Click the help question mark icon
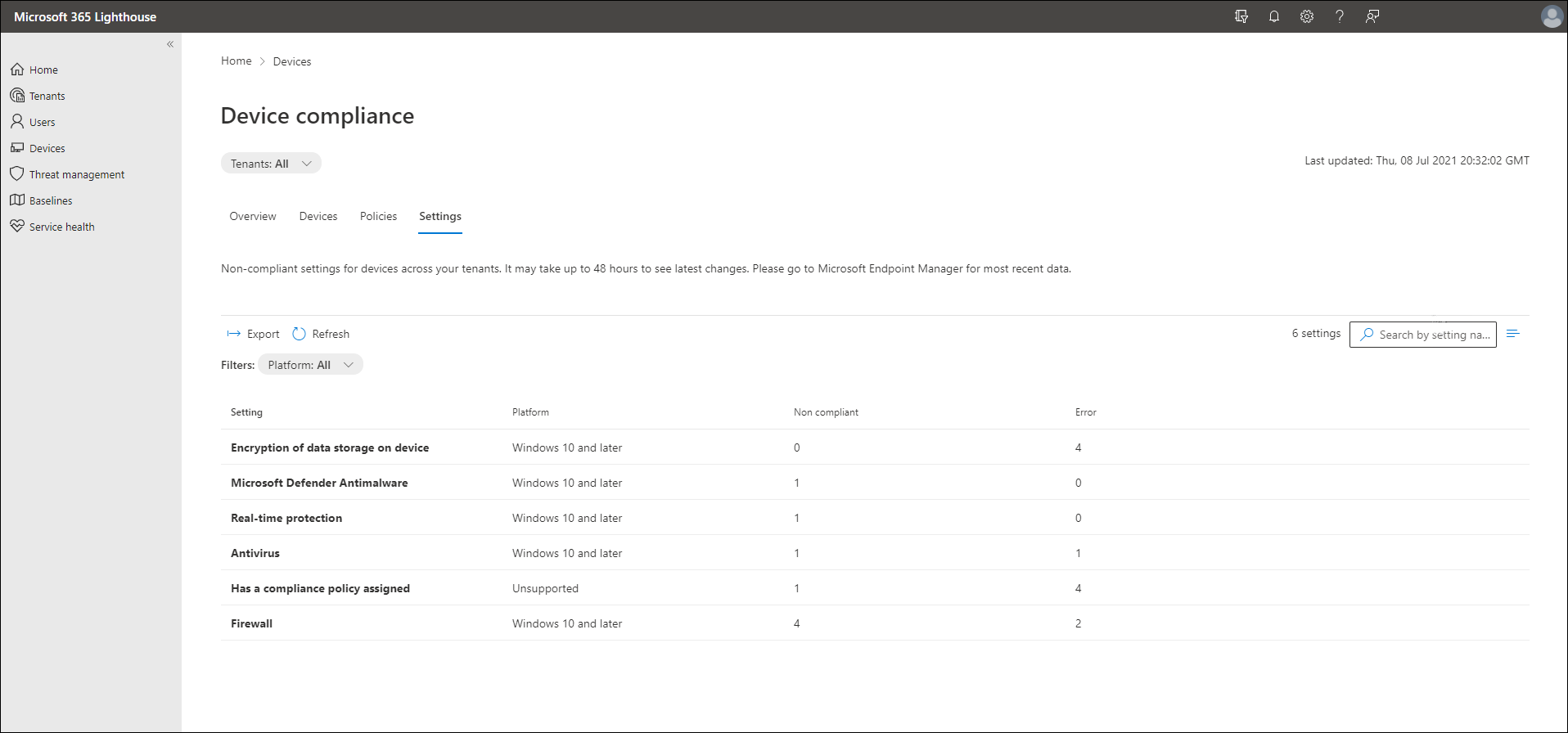The width and height of the screenshot is (1568, 733). click(1340, 16)
